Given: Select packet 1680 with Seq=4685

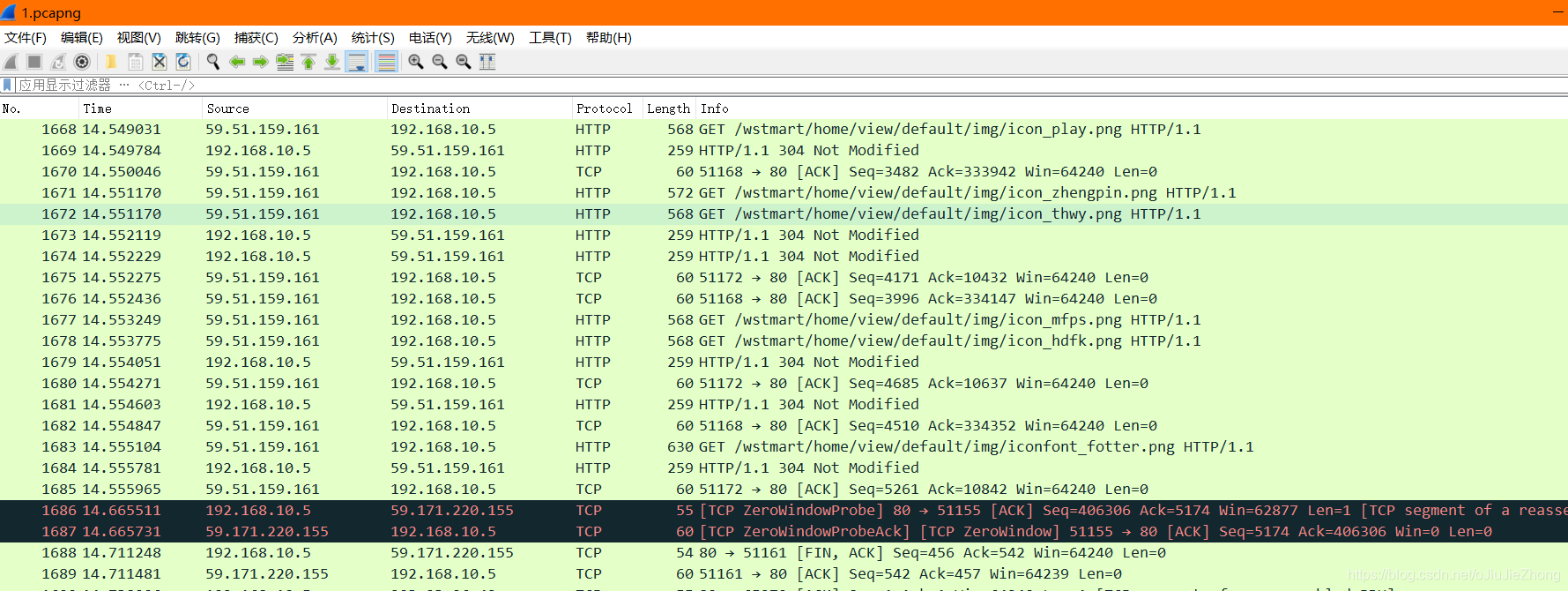Looking at the screenshot, I should click(784, 384).
